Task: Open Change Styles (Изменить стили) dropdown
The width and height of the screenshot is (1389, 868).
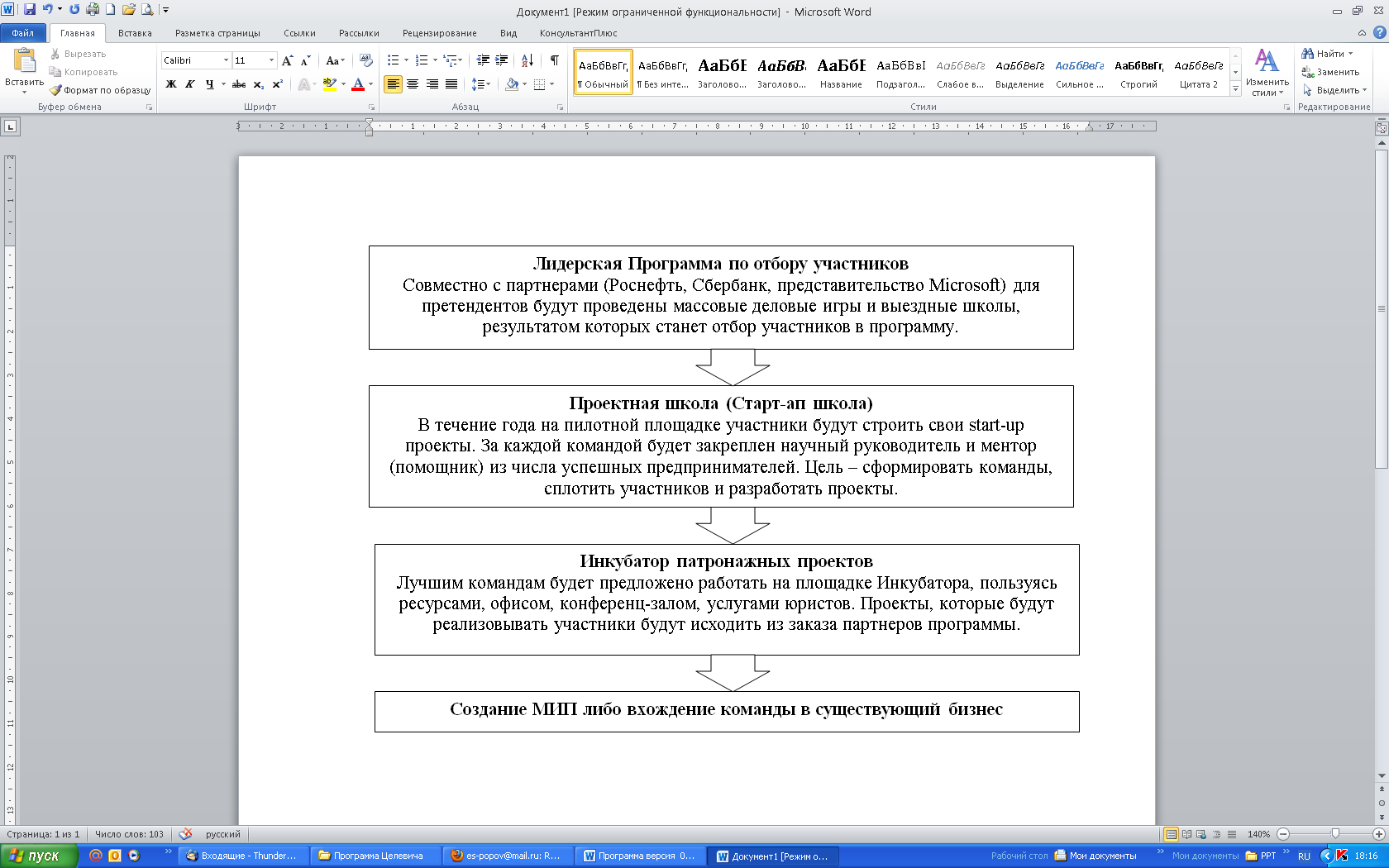Action: point(1267,73)
